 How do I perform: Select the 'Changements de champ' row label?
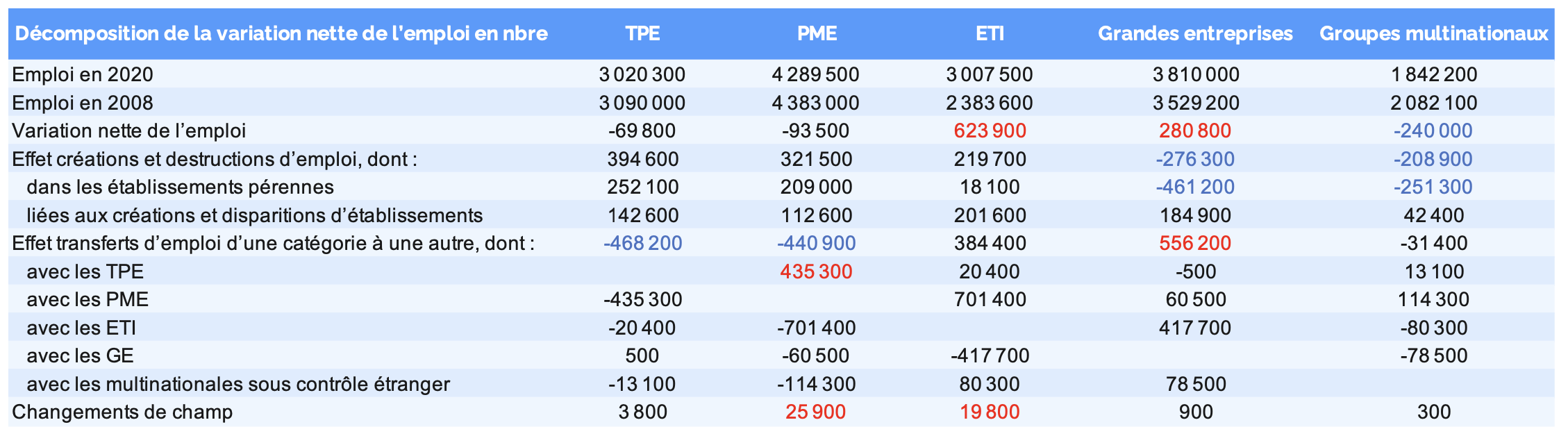(122, 412)
